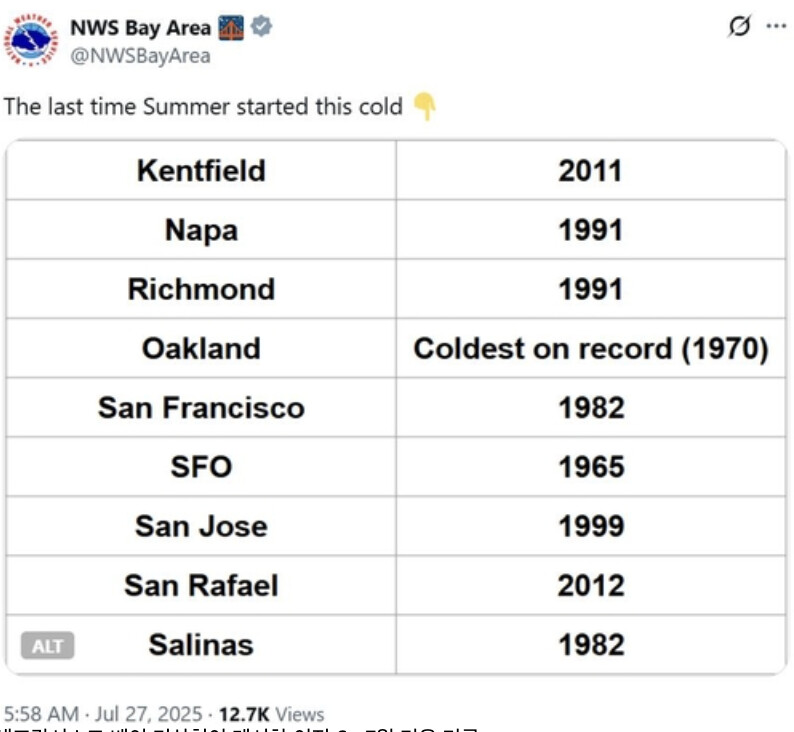Open the NWS Bay Area profile avatar
Viewport: 794px width, 732px height.
31,40
